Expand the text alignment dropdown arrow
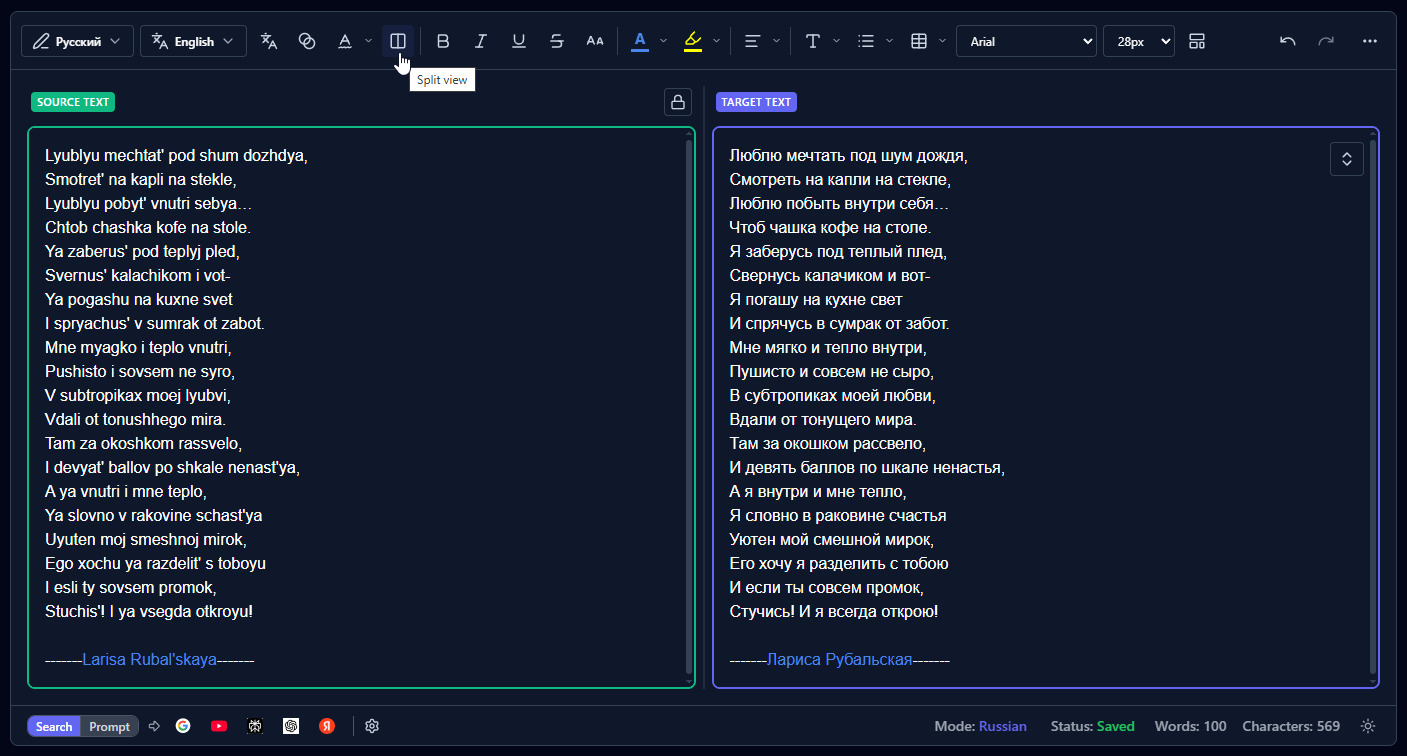The height and width of the screenshot is (756, 1407). coord(776,41)
